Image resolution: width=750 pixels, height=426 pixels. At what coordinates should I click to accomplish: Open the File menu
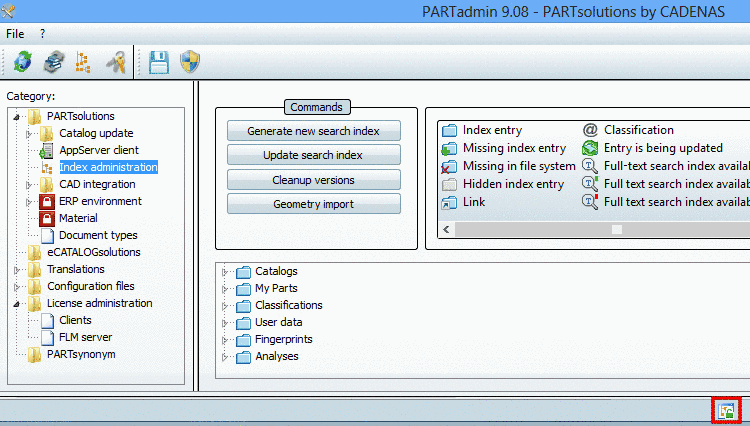click(x=15, y=34)
